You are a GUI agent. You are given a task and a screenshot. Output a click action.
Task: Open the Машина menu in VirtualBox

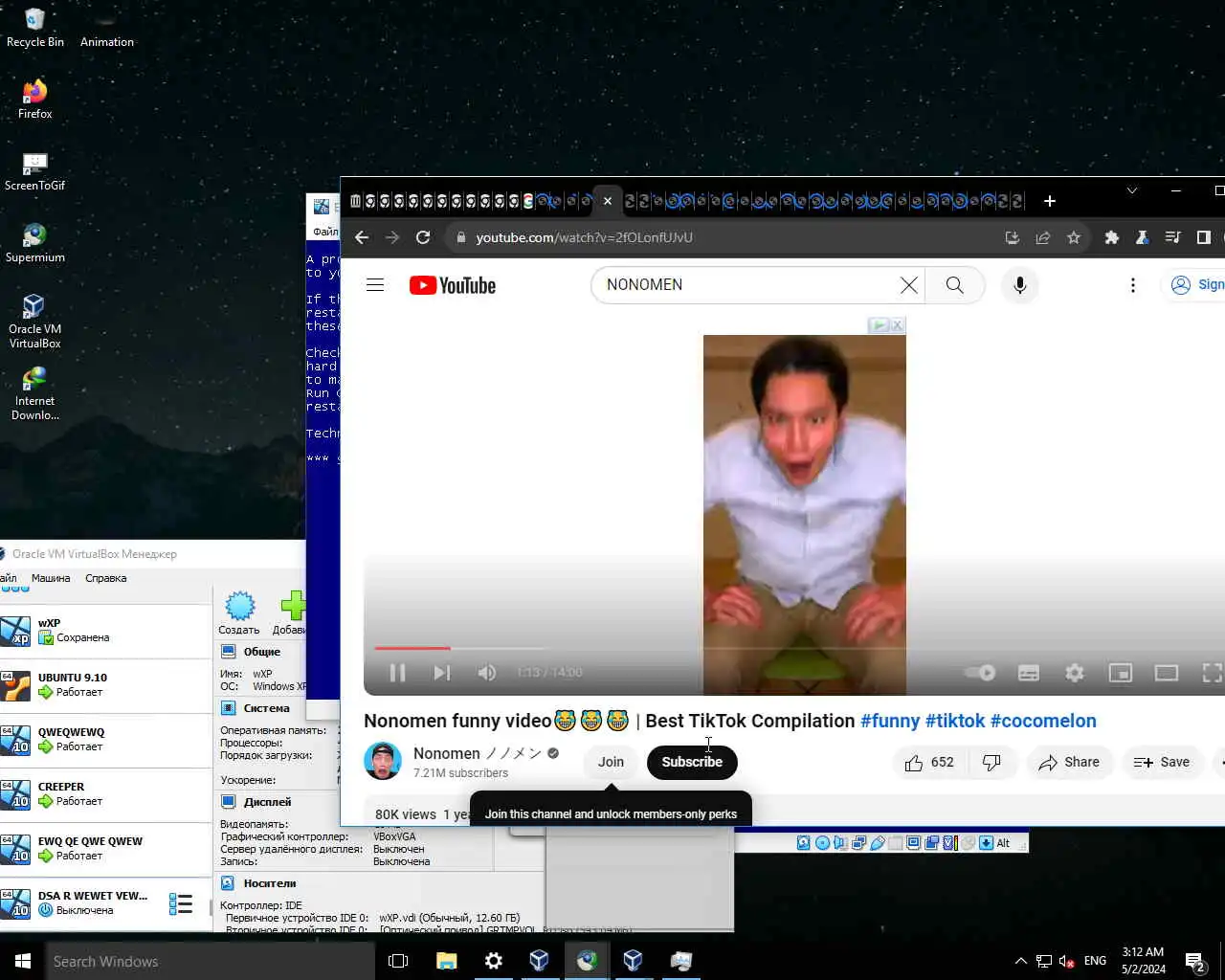click(x=51, y=578)
